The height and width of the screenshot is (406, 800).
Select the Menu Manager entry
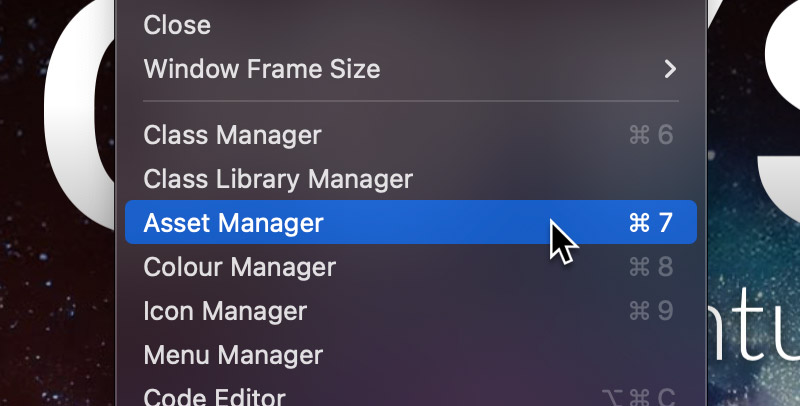pos(233,355)
